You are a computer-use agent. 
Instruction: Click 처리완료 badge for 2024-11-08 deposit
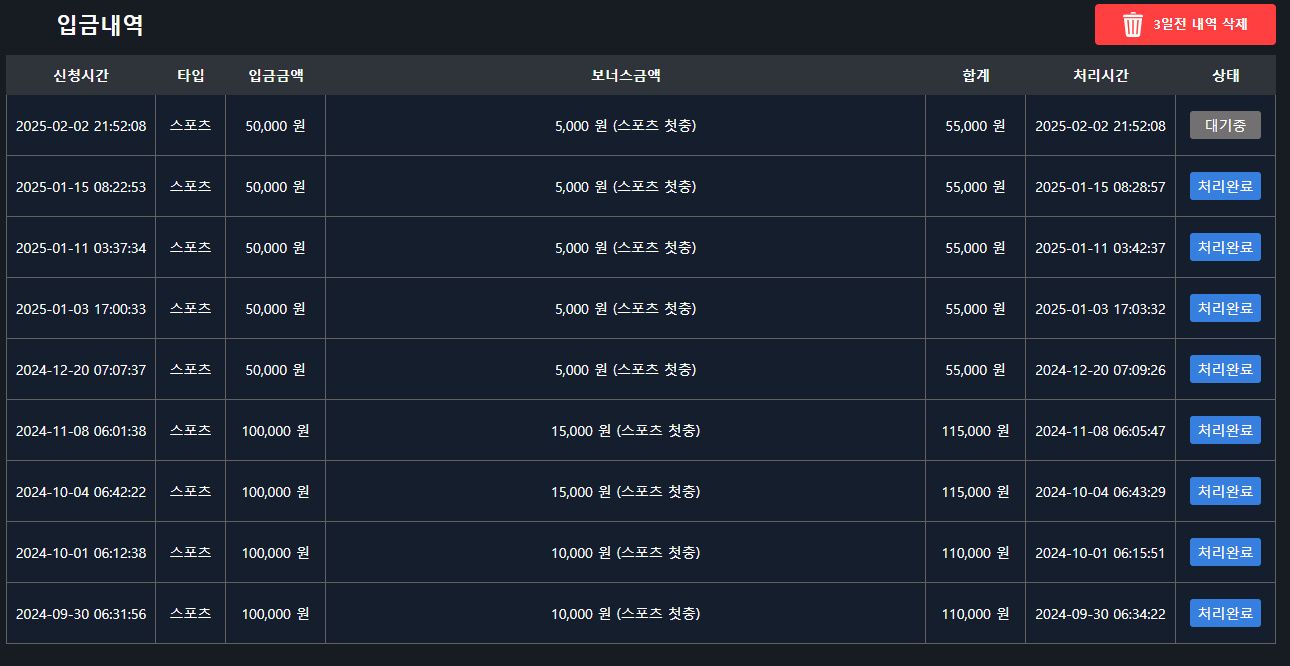pyautogui.click(x=1225, y=431)
